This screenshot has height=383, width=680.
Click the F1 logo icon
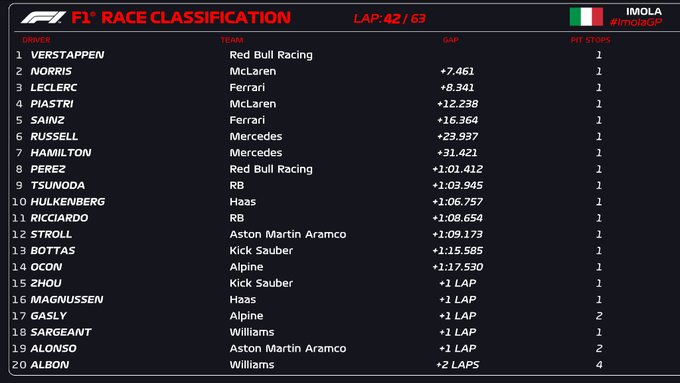43,18
